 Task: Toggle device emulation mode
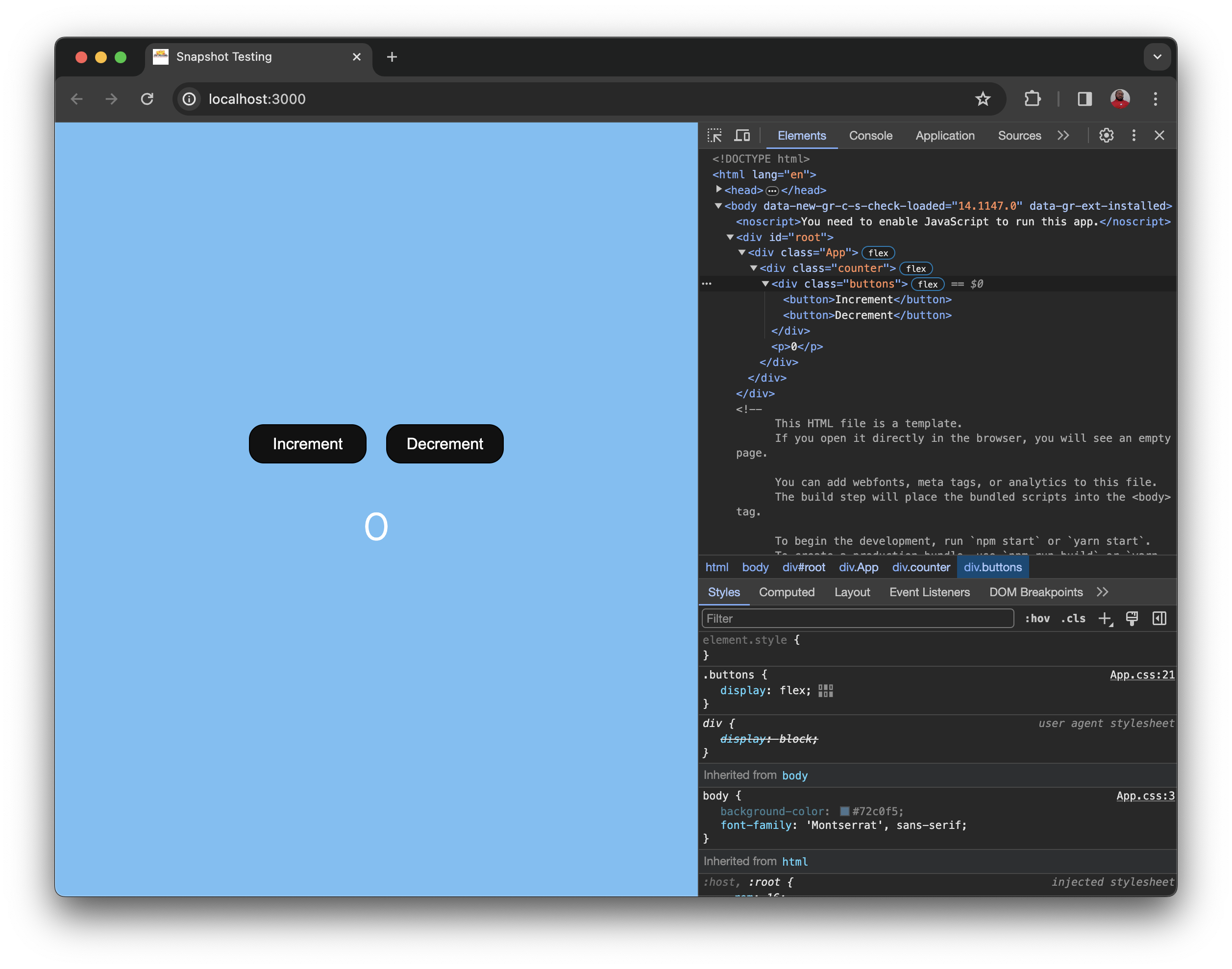point(742,135)
